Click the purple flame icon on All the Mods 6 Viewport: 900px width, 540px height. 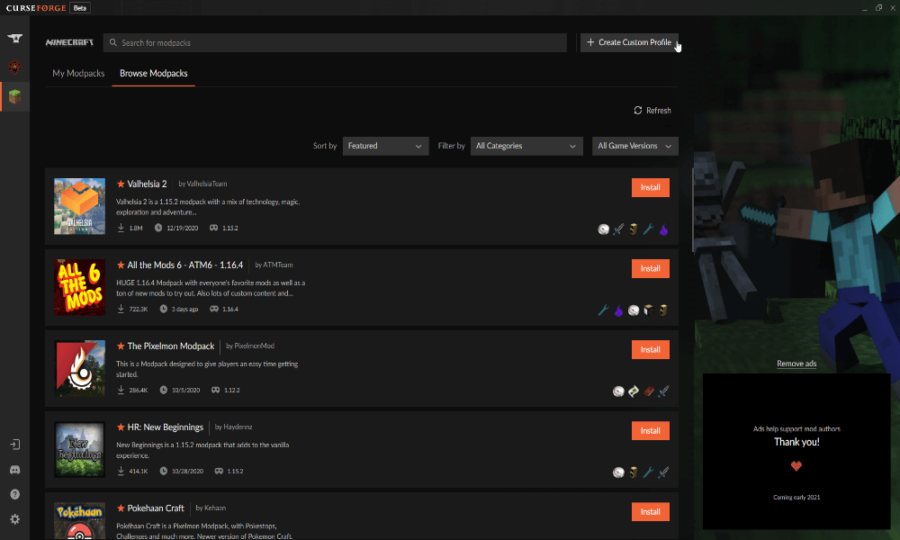pyautogui.click(x=618, y=310)
